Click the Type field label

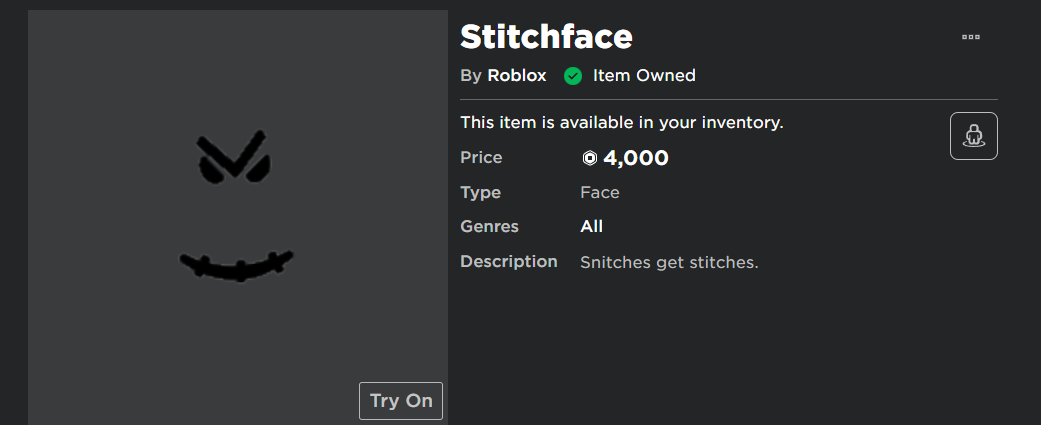tap(481, 193)
